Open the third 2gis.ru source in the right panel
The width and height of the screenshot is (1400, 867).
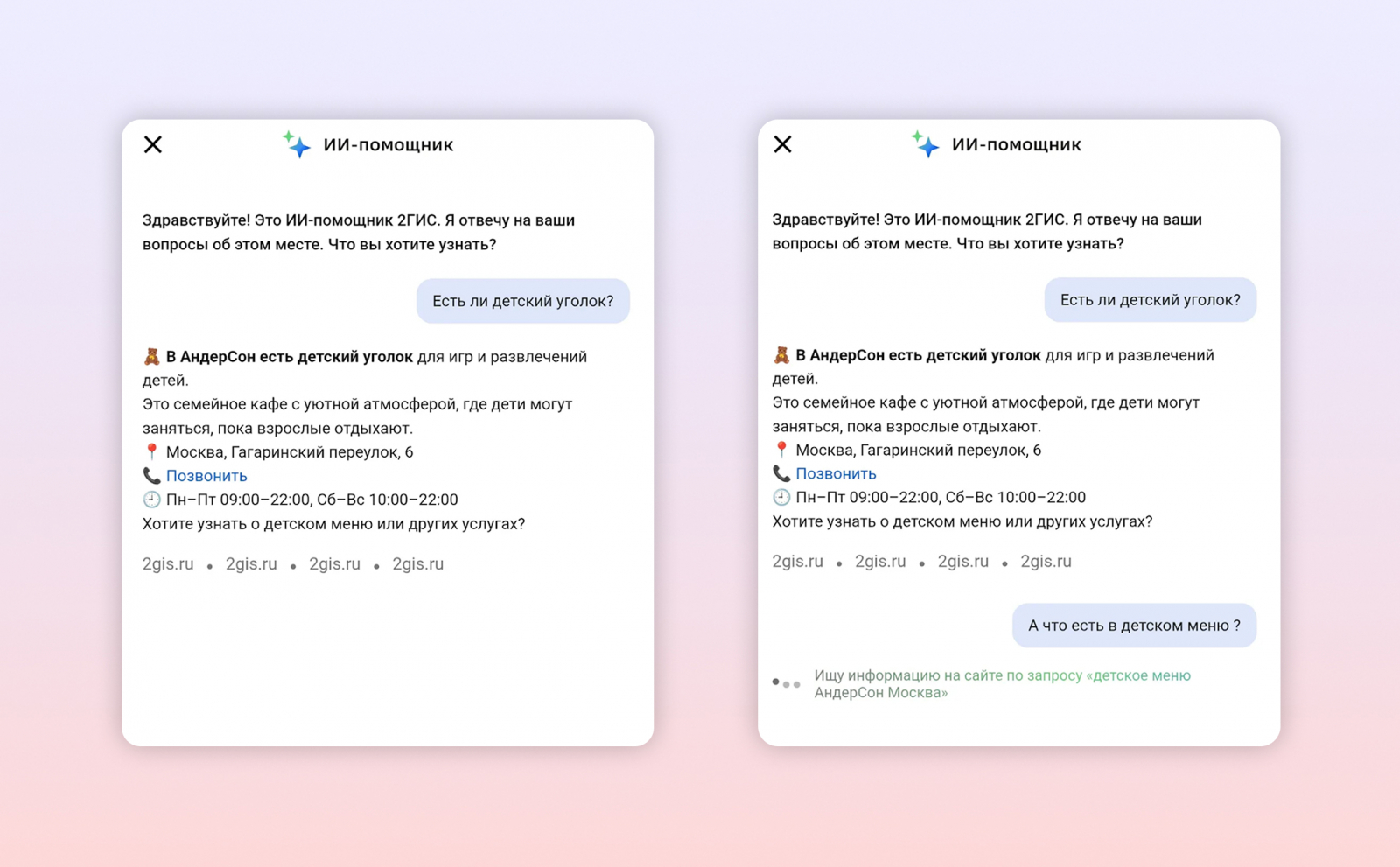coord(963,562)
